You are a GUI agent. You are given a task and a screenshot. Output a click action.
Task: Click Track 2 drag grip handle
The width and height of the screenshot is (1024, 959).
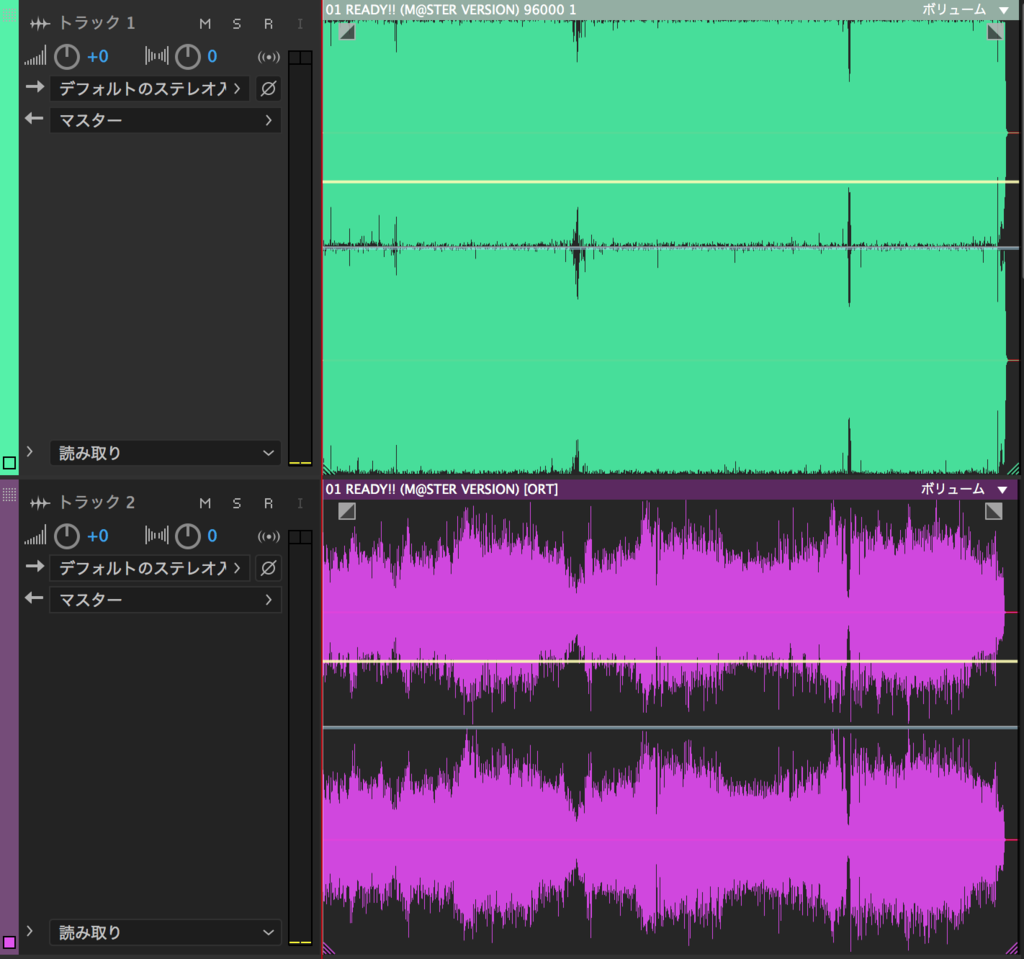tap(9, 494)
